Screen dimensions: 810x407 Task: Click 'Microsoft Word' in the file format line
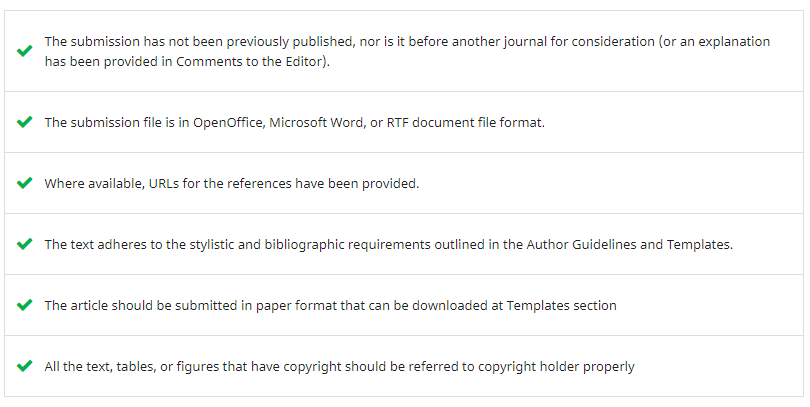tap(316, 122)
